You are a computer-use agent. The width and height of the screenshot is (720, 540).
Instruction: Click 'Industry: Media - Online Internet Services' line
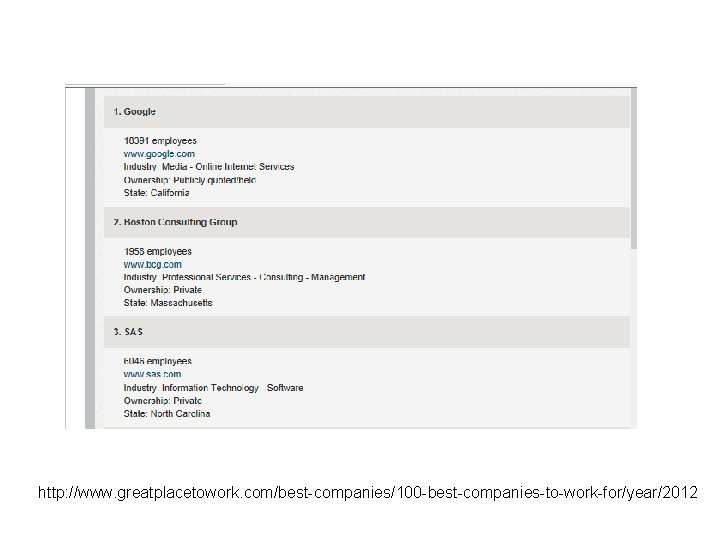tap(209, 167)
